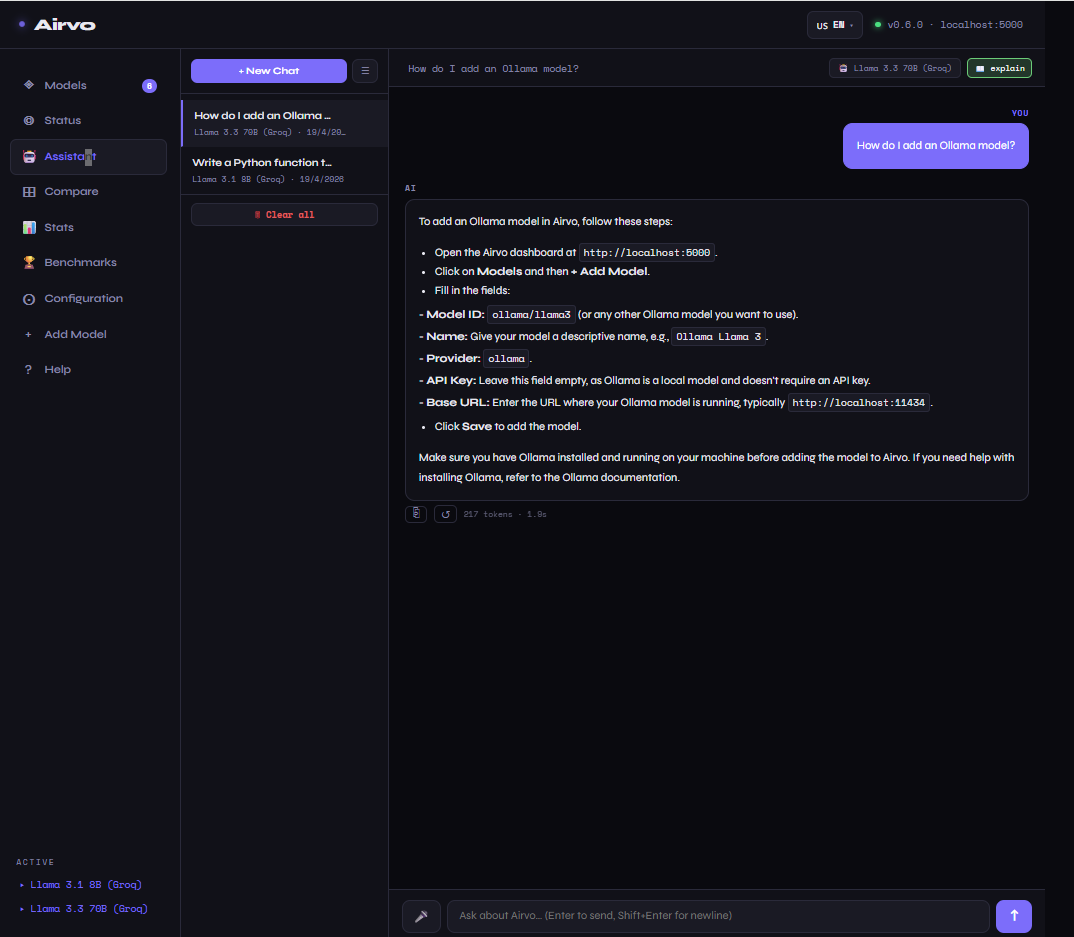Screen dimensions: 1074x937
Task: Click the hammer tools icon by the input
Action: click(421, 916)
